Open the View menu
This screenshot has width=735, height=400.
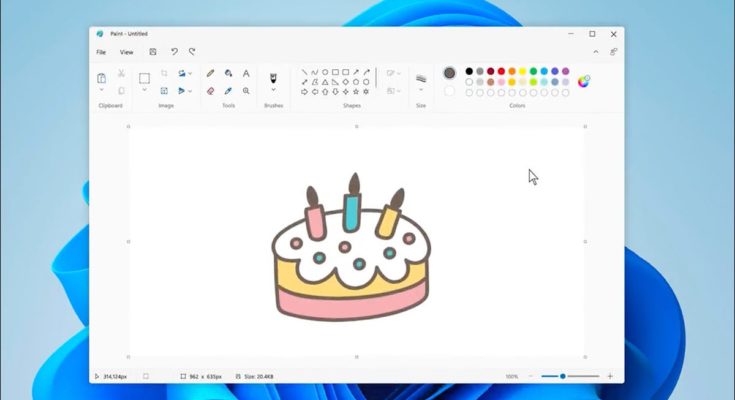[x=126, y=52]
